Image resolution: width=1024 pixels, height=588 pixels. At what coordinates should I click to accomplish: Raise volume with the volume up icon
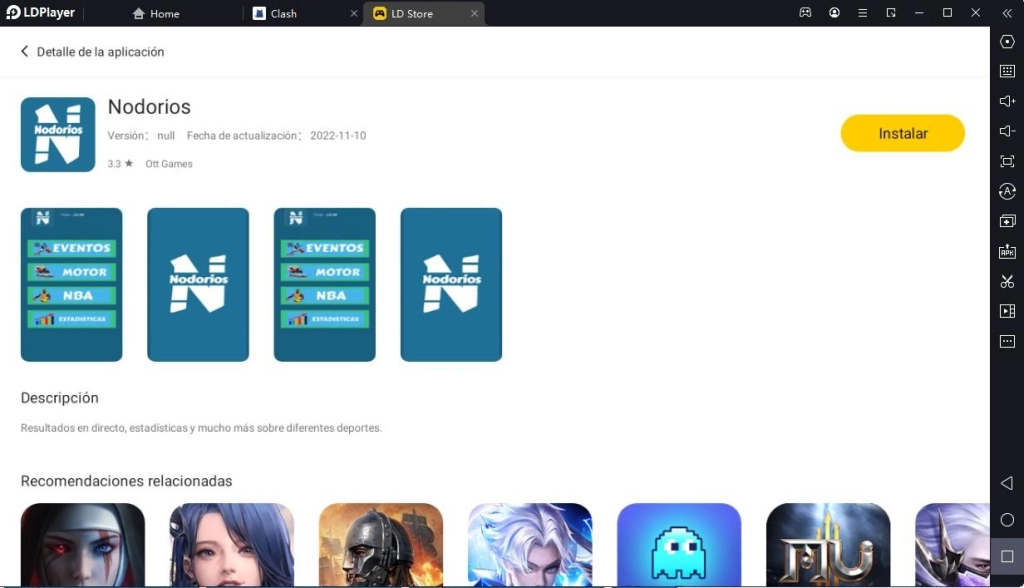(1007, 101)
